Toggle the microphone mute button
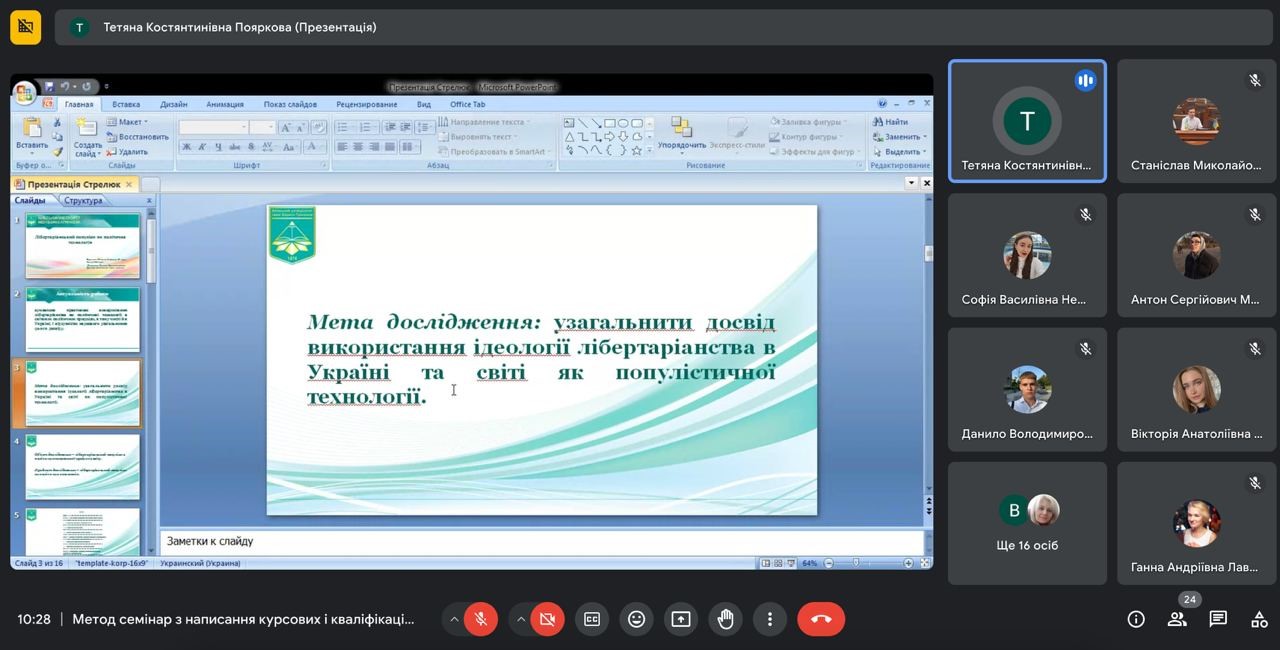 point(480,619)
